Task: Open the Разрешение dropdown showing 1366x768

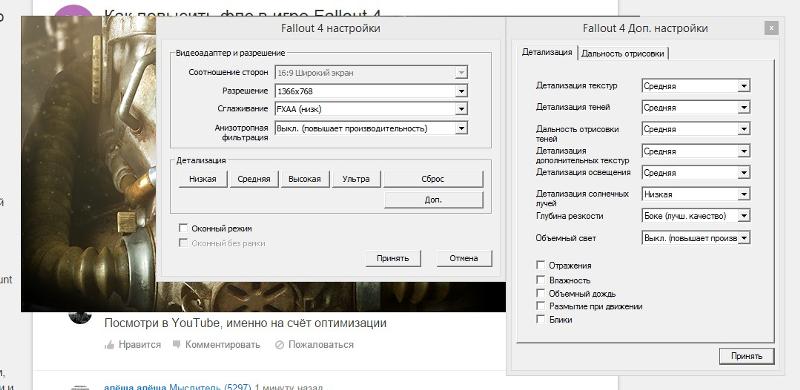Action: coord(371,91)
